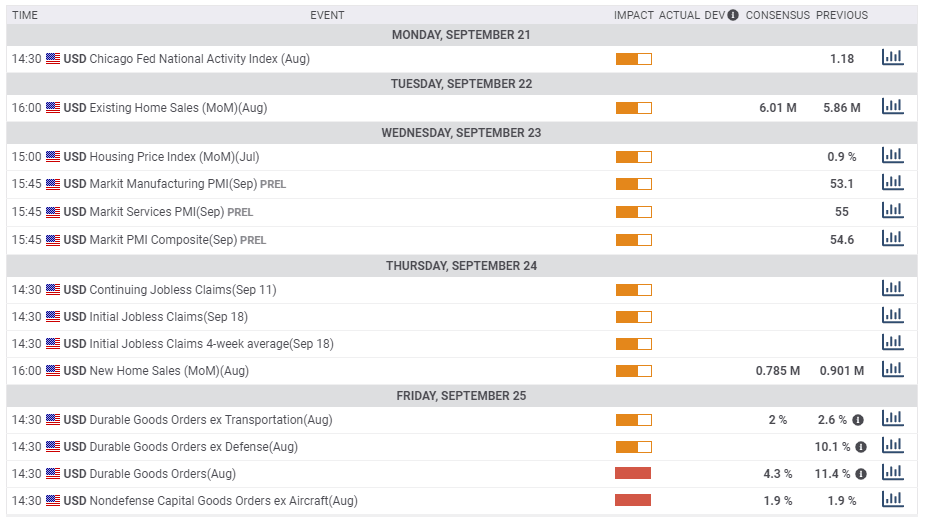Click the IMPACT column header
Screen dimensions: 929x517
point(633,15)
